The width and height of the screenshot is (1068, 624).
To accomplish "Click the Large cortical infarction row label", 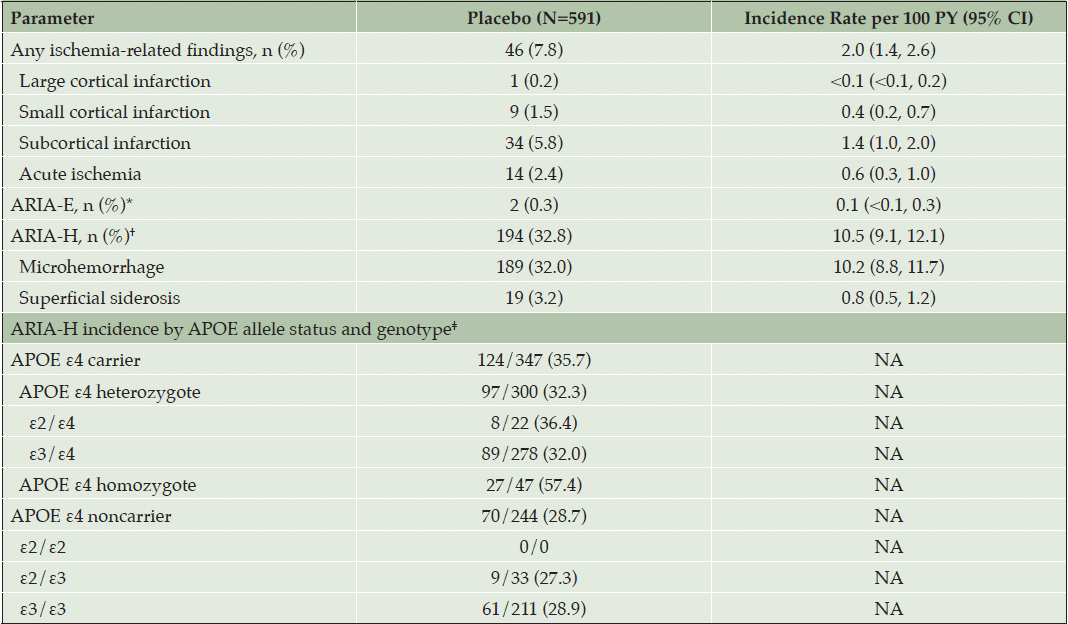I will [x=115, y=81].
